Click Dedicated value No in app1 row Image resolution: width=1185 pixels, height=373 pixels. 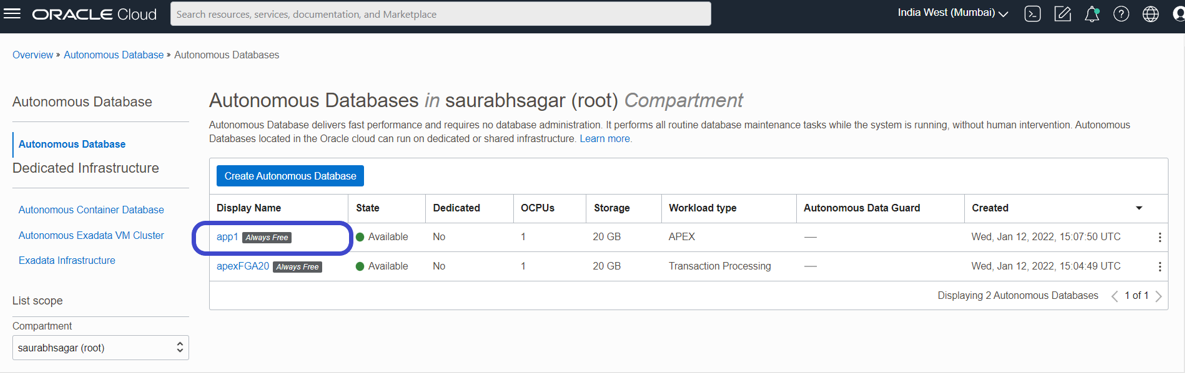(x=439, y=237)
